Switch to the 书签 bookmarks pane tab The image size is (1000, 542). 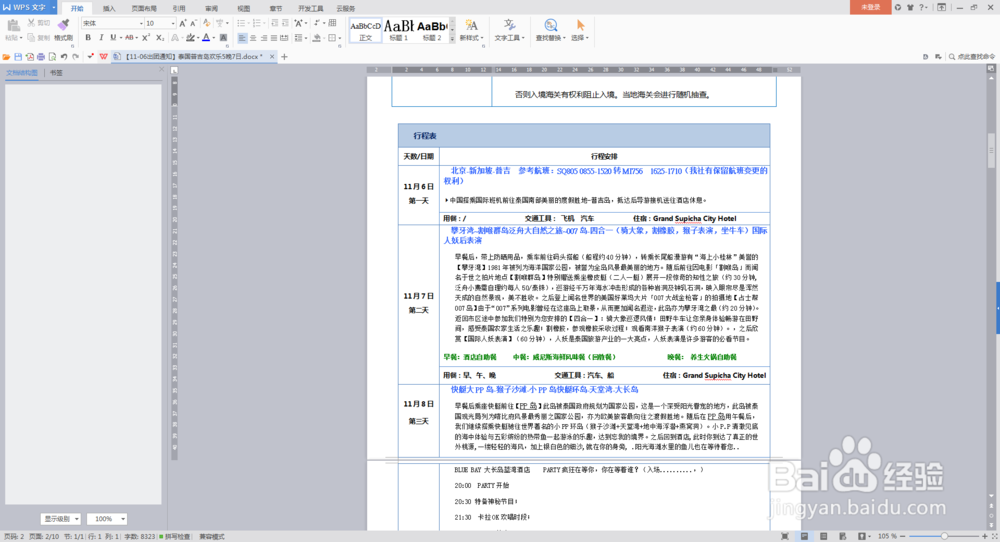point(57,73)
